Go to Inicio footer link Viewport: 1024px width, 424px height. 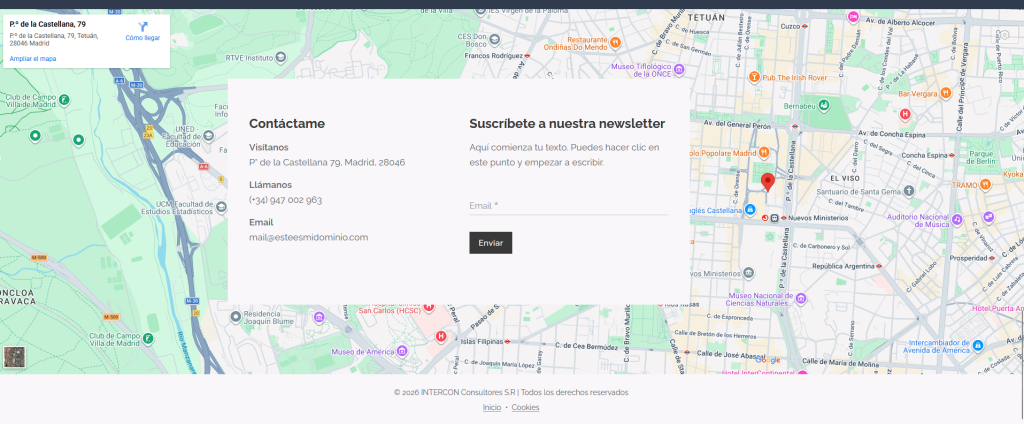[491, 407]
